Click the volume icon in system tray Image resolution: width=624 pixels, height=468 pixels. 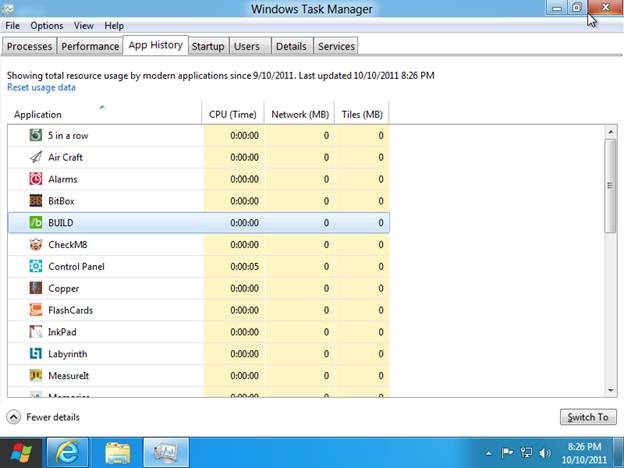coord(542,452)
